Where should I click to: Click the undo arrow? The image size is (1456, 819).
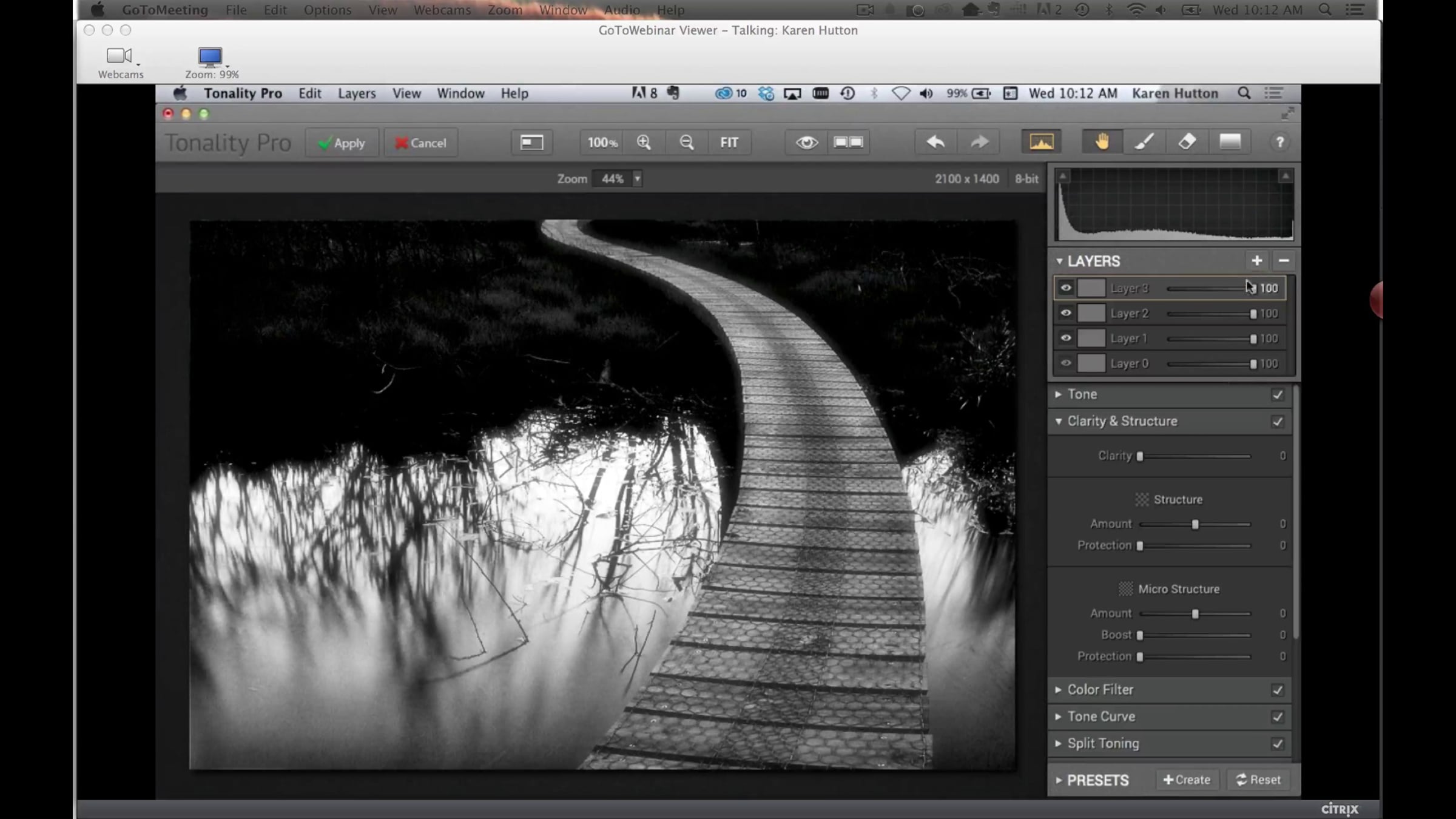935,143
